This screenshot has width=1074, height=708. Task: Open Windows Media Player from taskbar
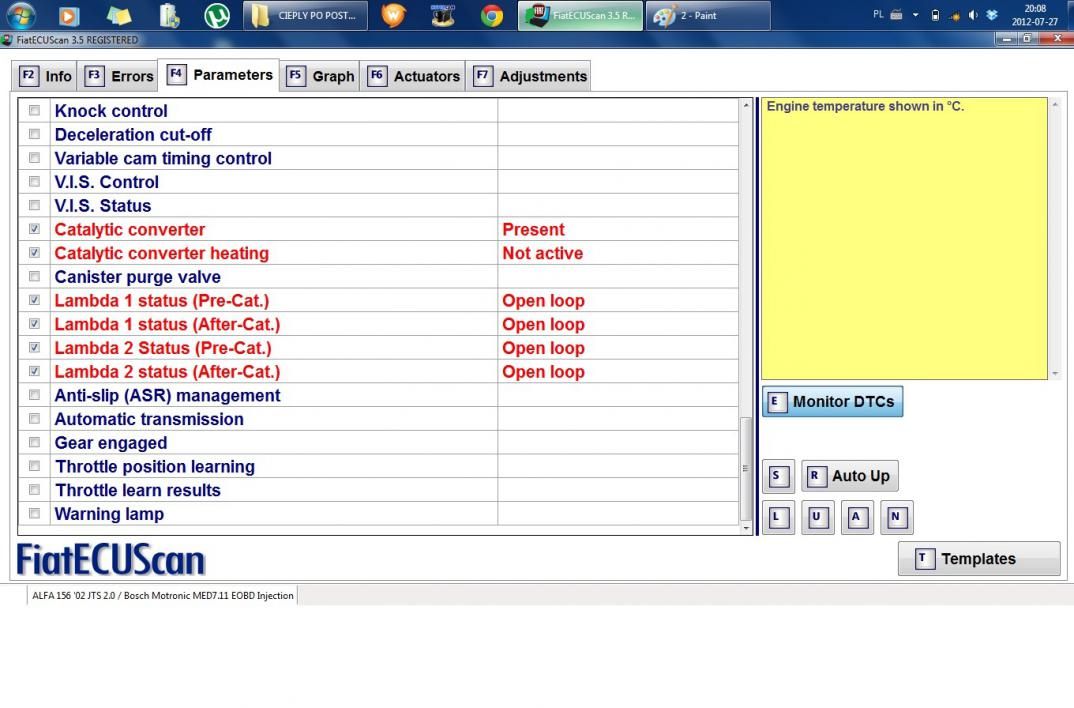(69, 15)
